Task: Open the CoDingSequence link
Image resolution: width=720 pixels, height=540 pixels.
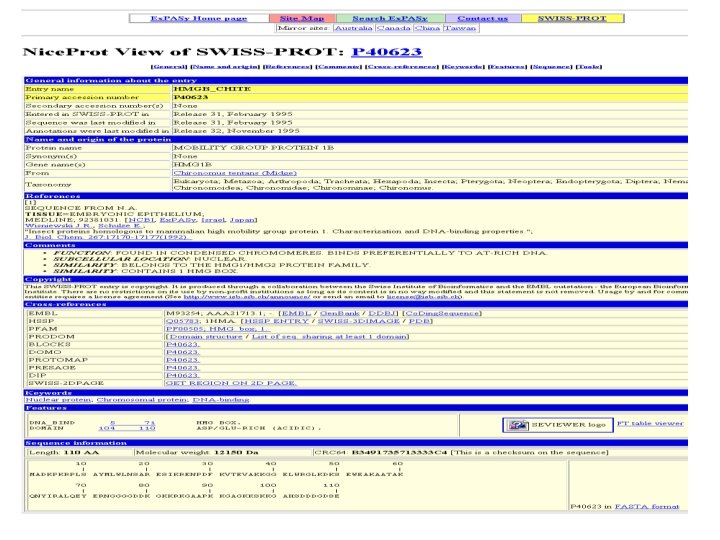Action: pyautogui.click(x=442, y=313)
